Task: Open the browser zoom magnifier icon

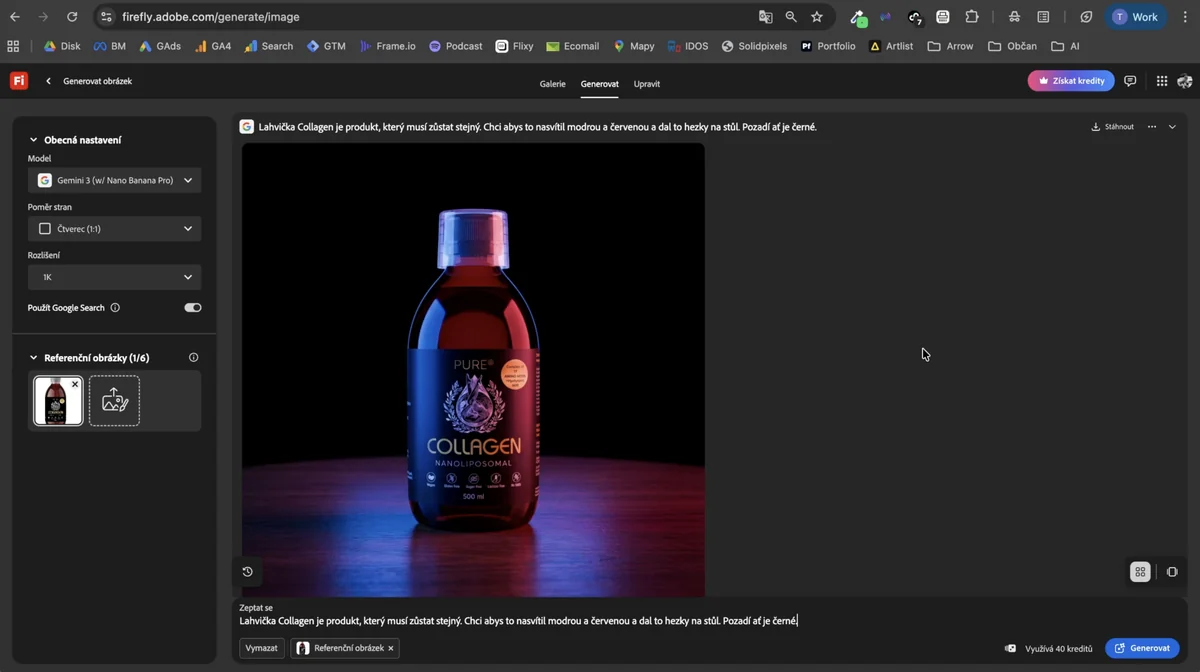Action: point(791,17)
